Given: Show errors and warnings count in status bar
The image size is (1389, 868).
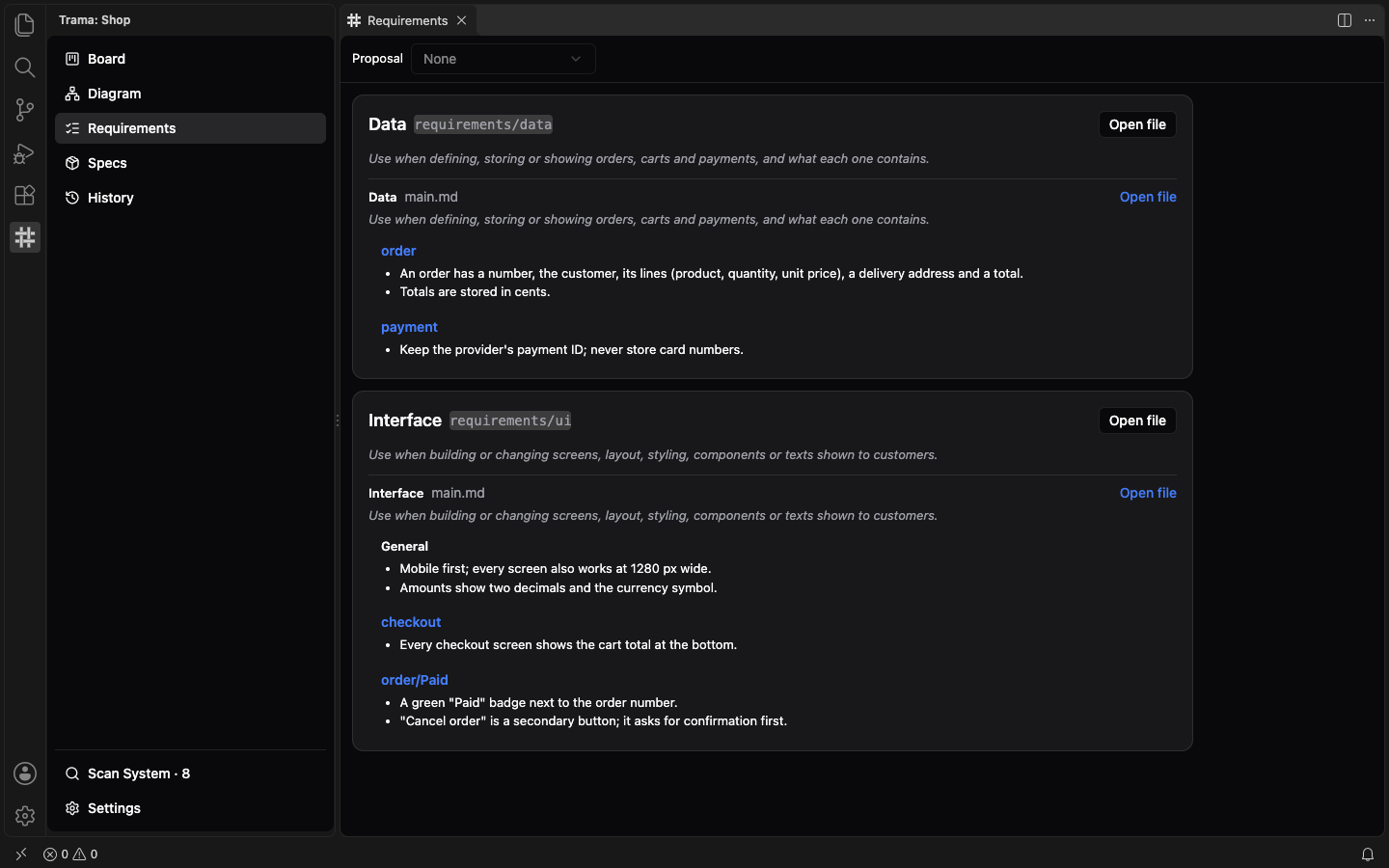Looking at the screenshot, I should pos(70,854).
